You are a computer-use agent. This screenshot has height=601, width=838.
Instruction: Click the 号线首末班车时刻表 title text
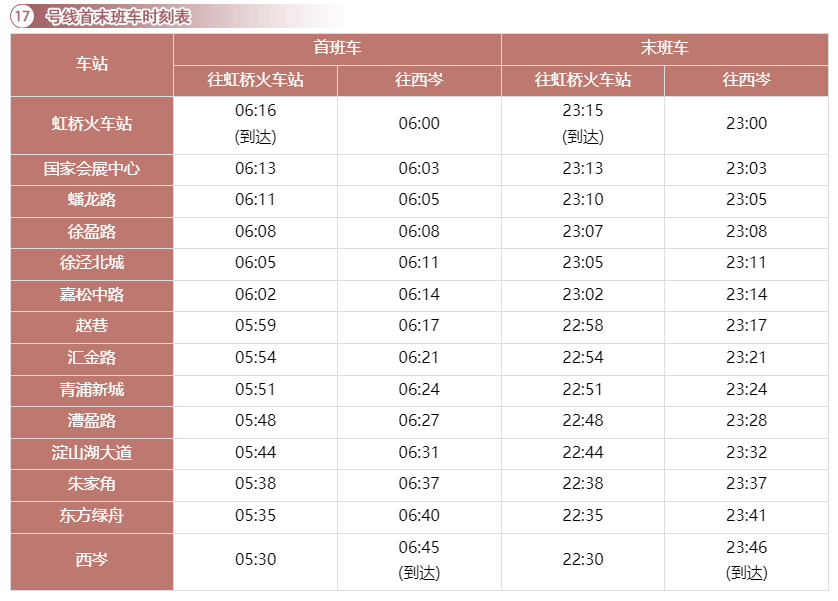[118, 17]
